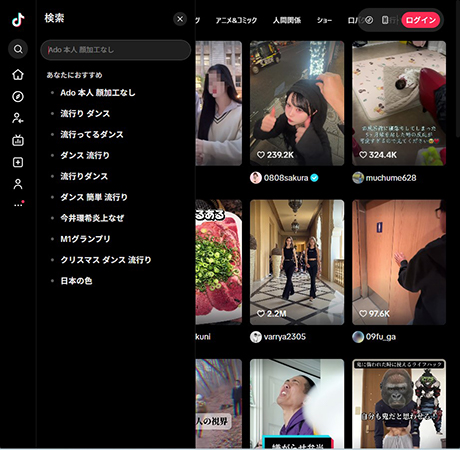
Task: Open video of woman in white hoodie
Action: coord(219,103)
